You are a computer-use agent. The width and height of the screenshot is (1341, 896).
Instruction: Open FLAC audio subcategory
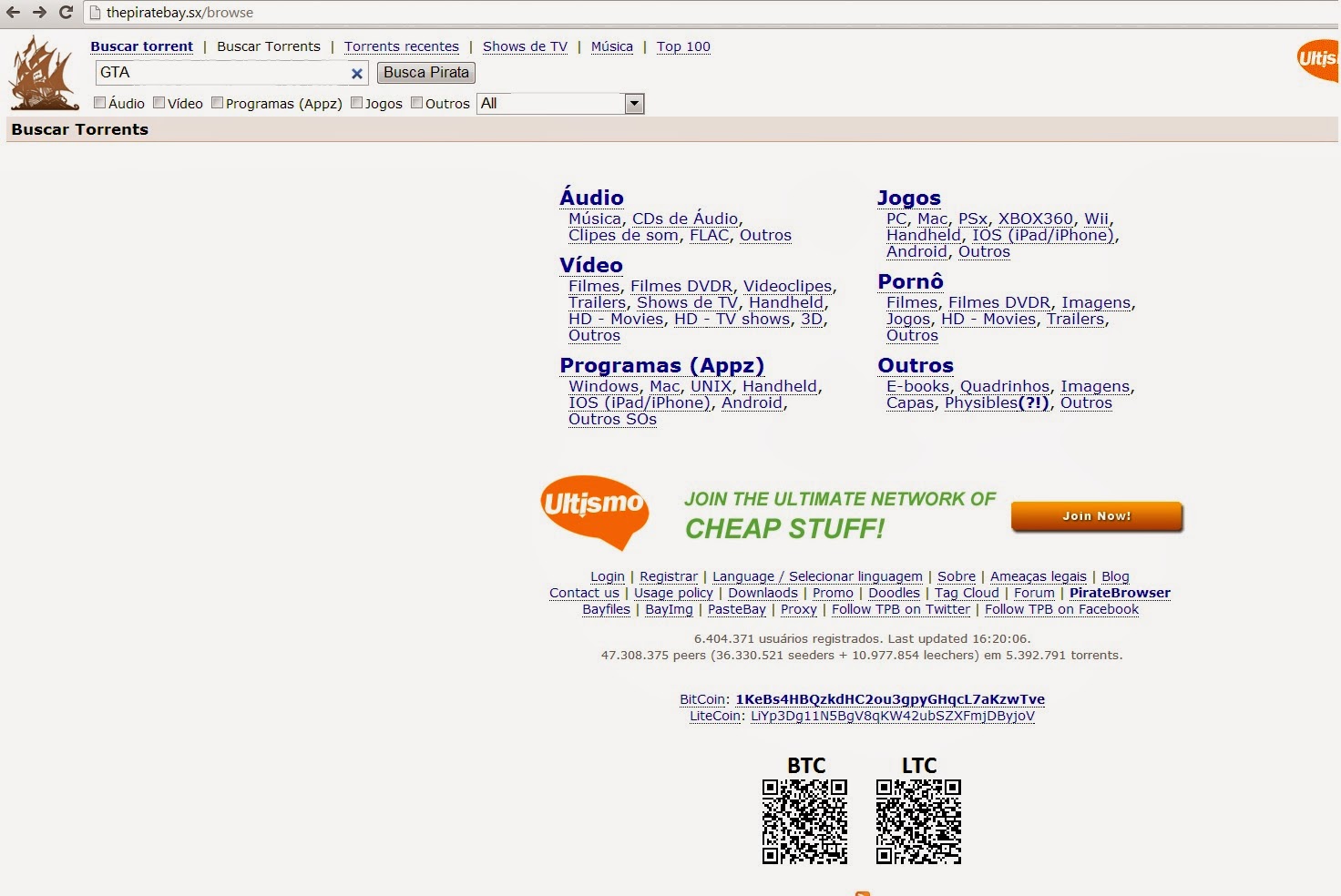click(x=709, y=235)
